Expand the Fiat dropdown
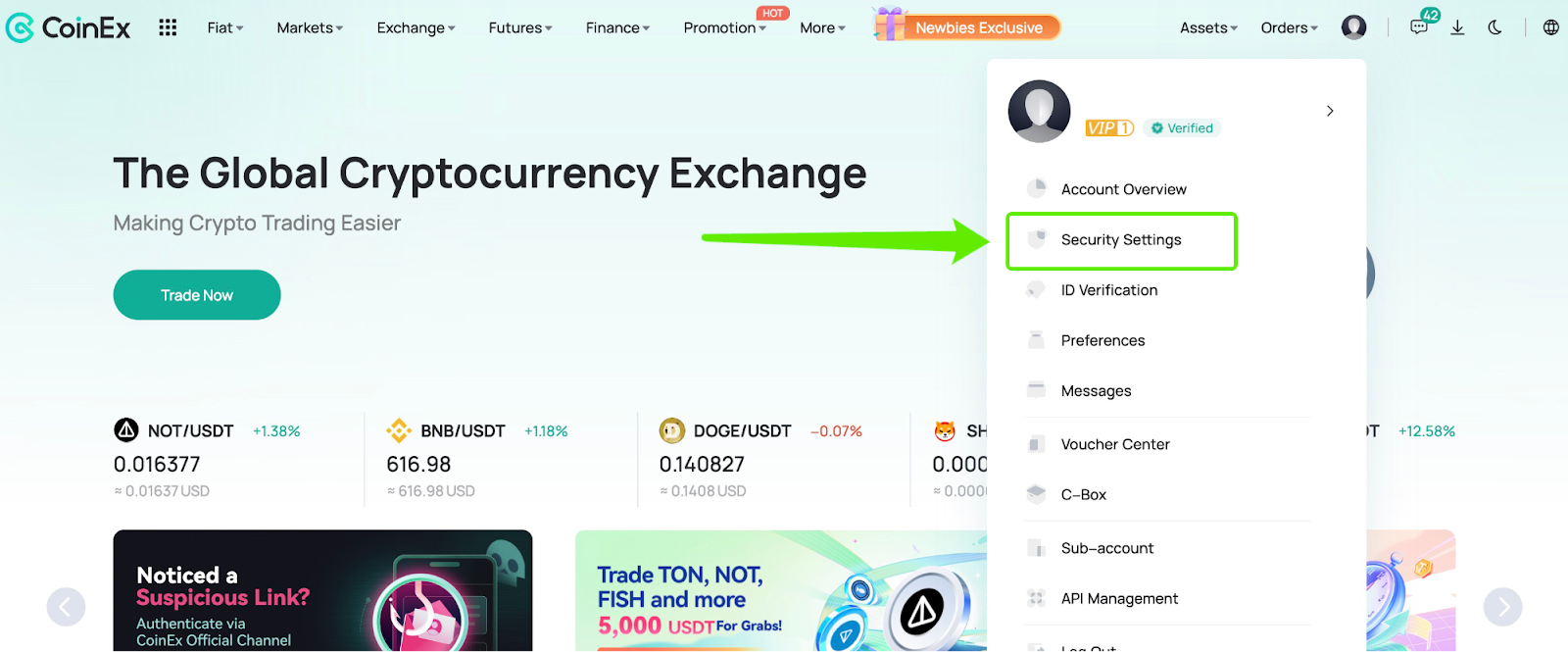This screenshot has width=1568, height=652. (x=224, y=27)
